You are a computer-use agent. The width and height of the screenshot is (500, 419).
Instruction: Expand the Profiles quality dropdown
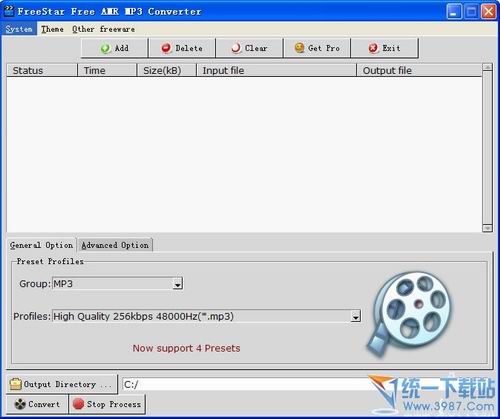pyautogui.click(x=356, y=316)
